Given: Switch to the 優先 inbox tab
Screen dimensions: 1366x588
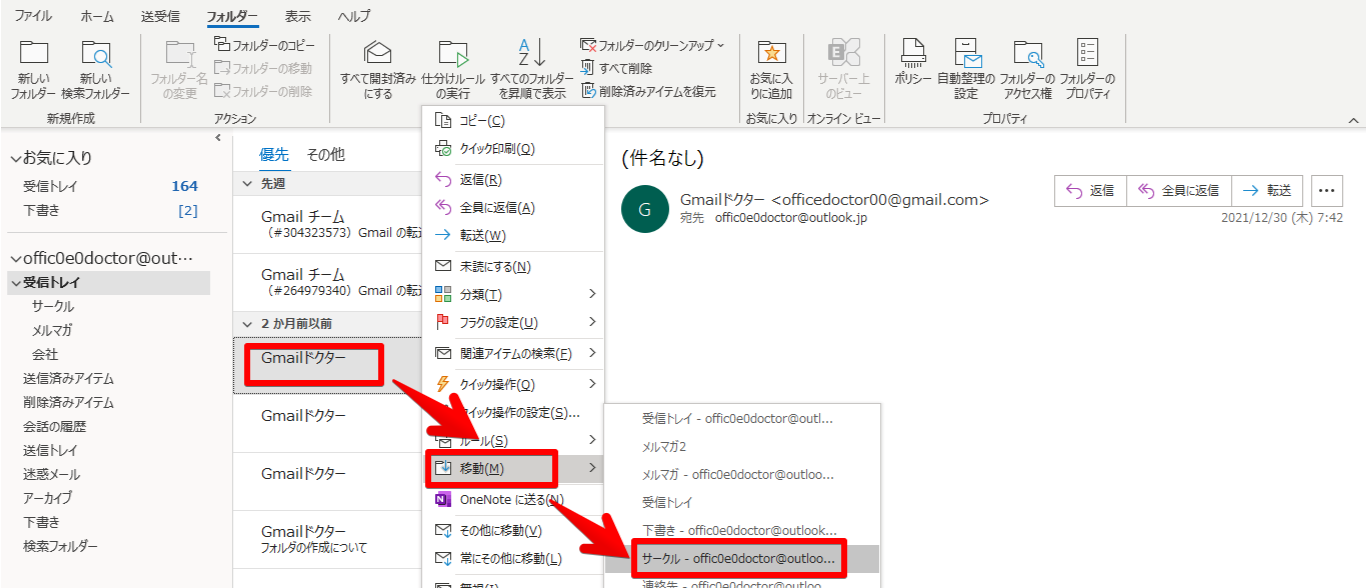Looking at the screenshot, I should point(274,154).
